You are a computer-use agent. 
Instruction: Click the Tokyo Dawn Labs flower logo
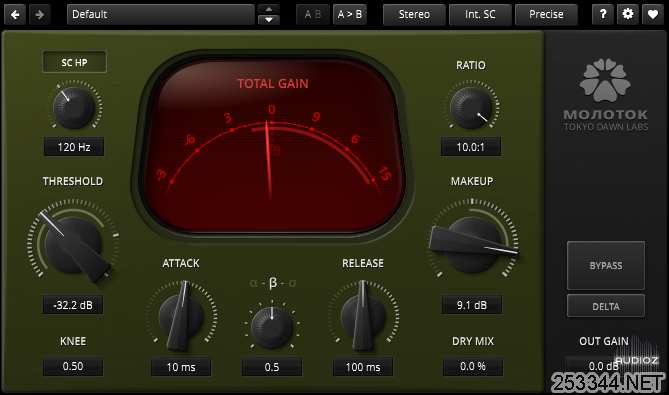coord(605,81)
